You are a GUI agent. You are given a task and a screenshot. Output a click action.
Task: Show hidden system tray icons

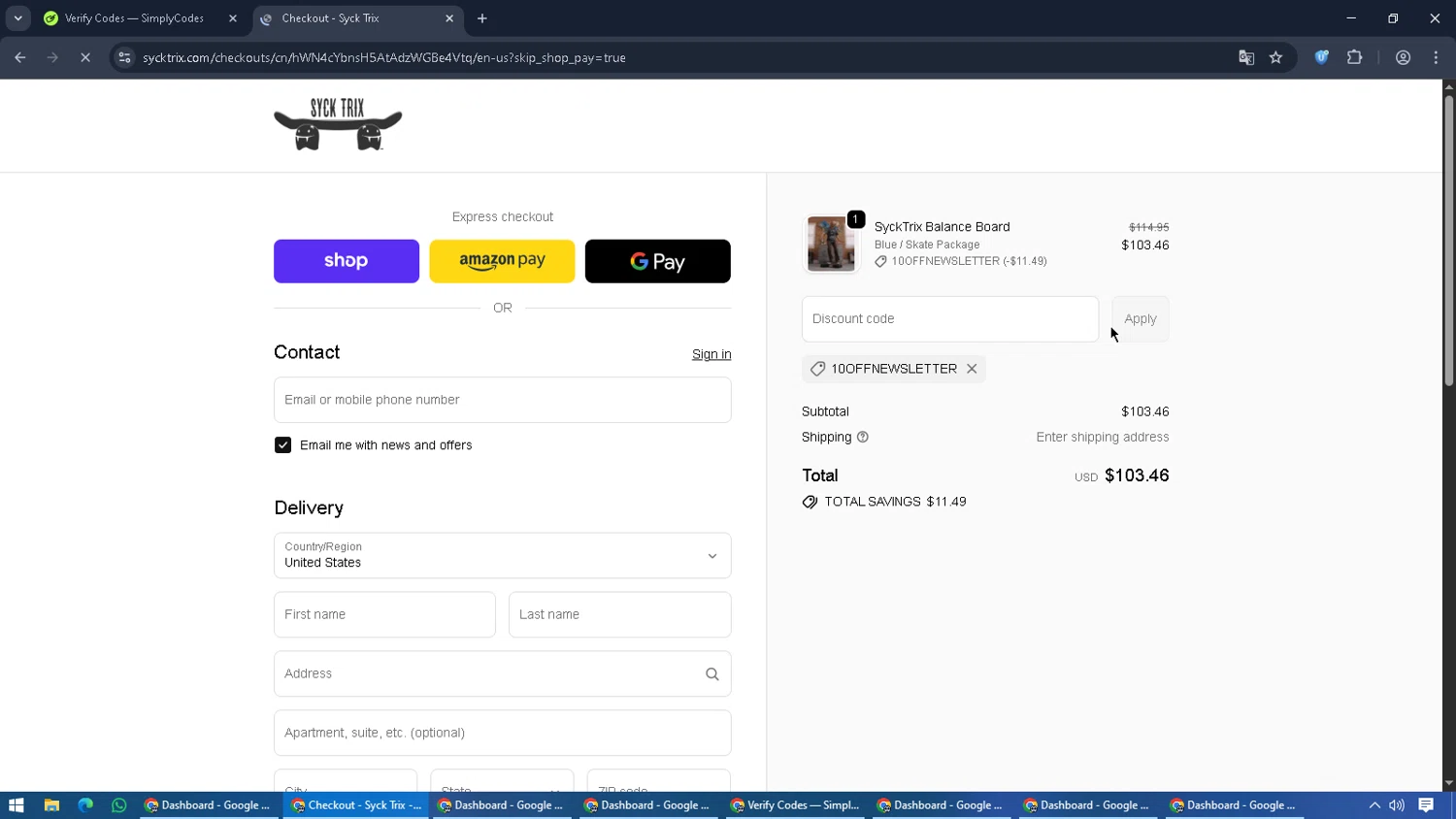pyautogui.click(x=1374, y=805)
